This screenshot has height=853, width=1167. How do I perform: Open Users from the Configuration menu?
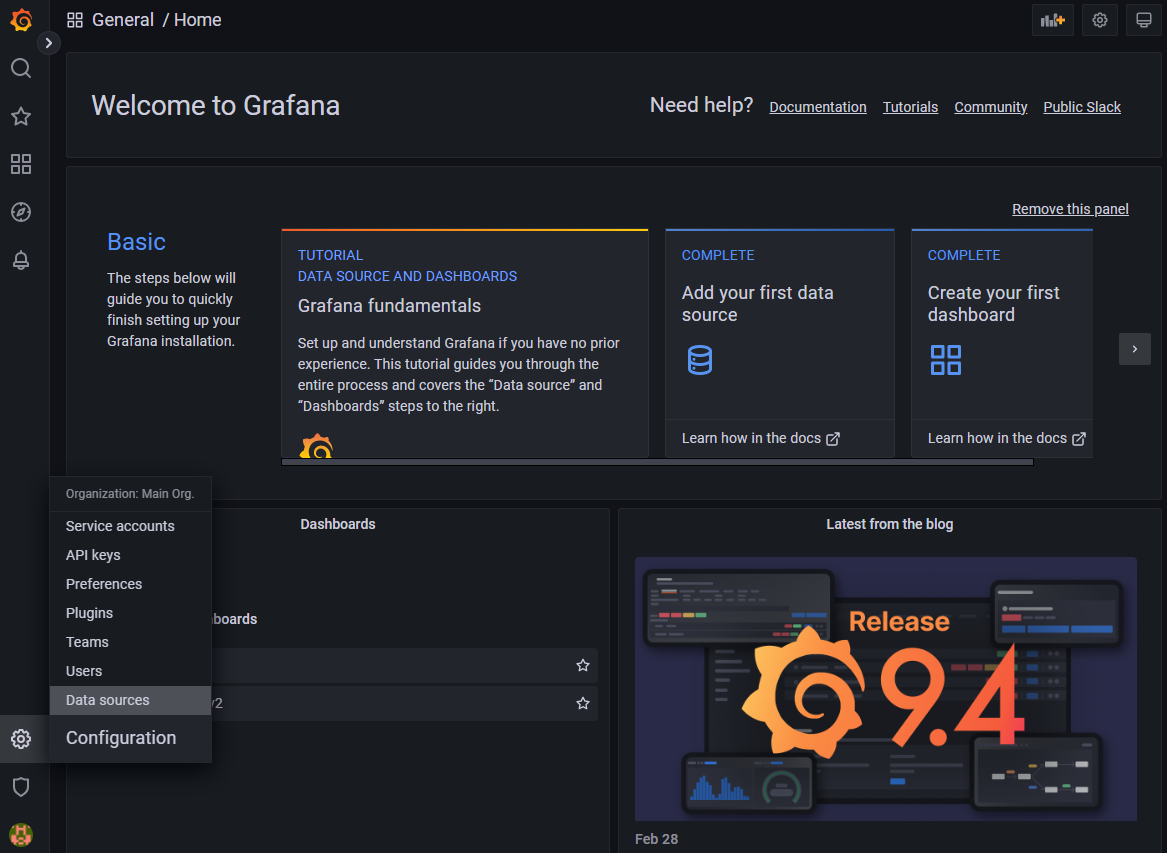[131, 671]
